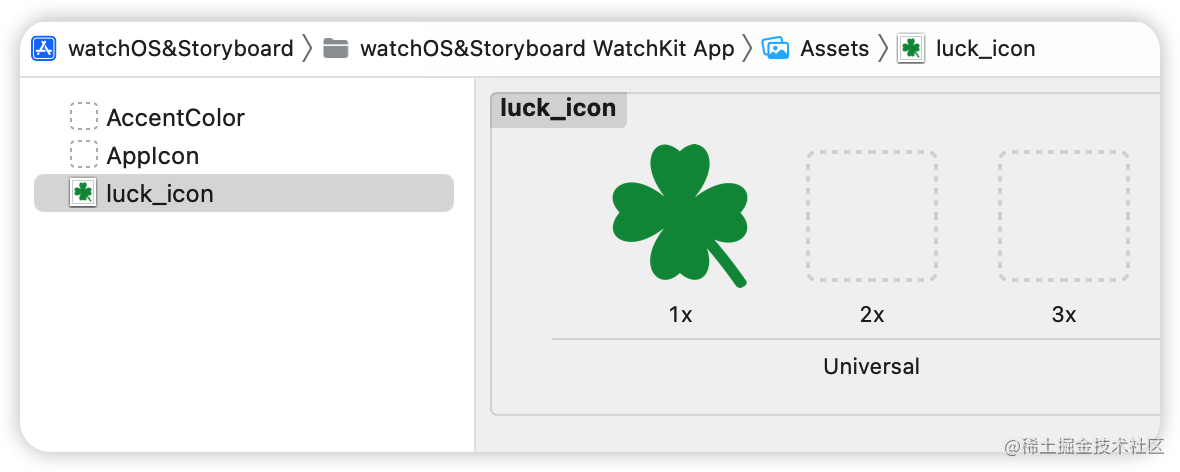Viewport: 1180px width, 472px height.
Task: Click the luck_icon clover thumbnail in sidebar
Action: 83,193
